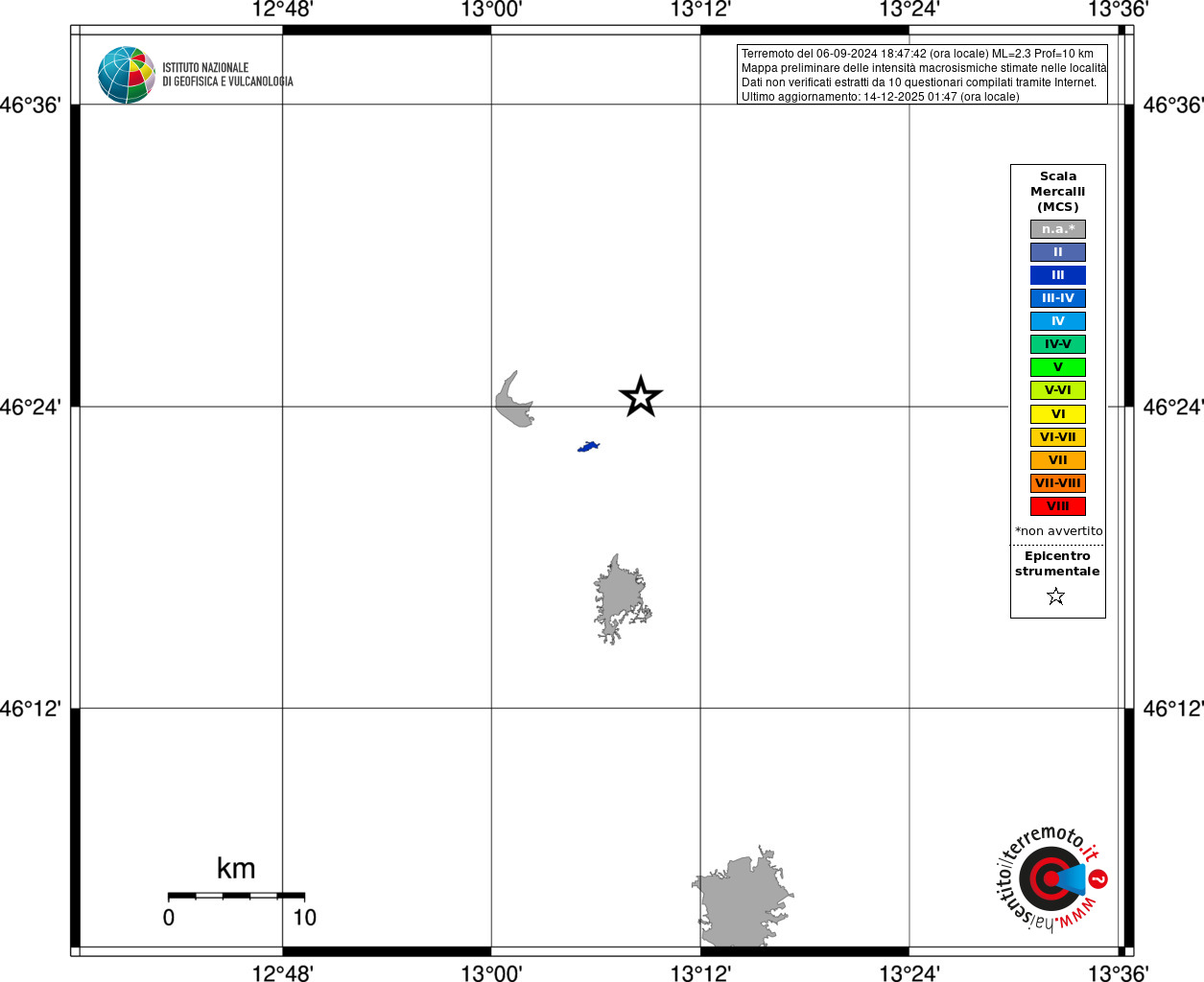Click the legend's epicentro strumentale star
The image size is (1204, 982).
[x=1056, y=596]
